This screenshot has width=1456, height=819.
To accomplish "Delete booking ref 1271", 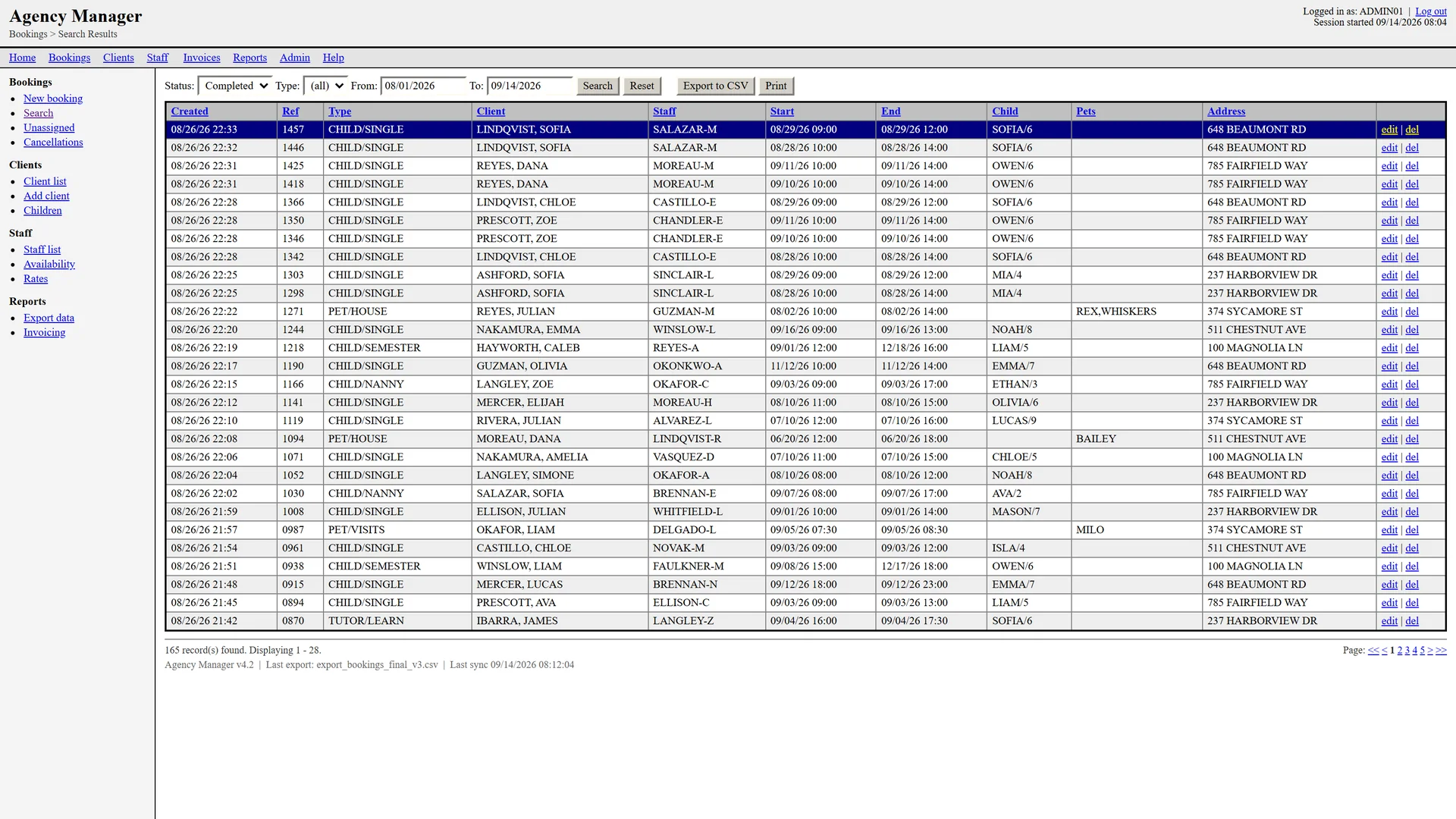I will point(1412,312).
